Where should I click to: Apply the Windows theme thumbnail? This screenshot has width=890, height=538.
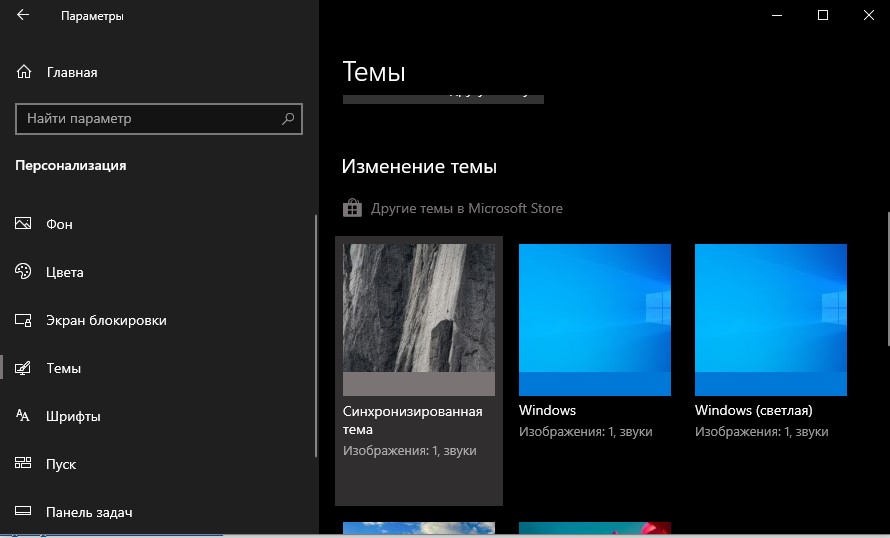(x=595, y=320)
